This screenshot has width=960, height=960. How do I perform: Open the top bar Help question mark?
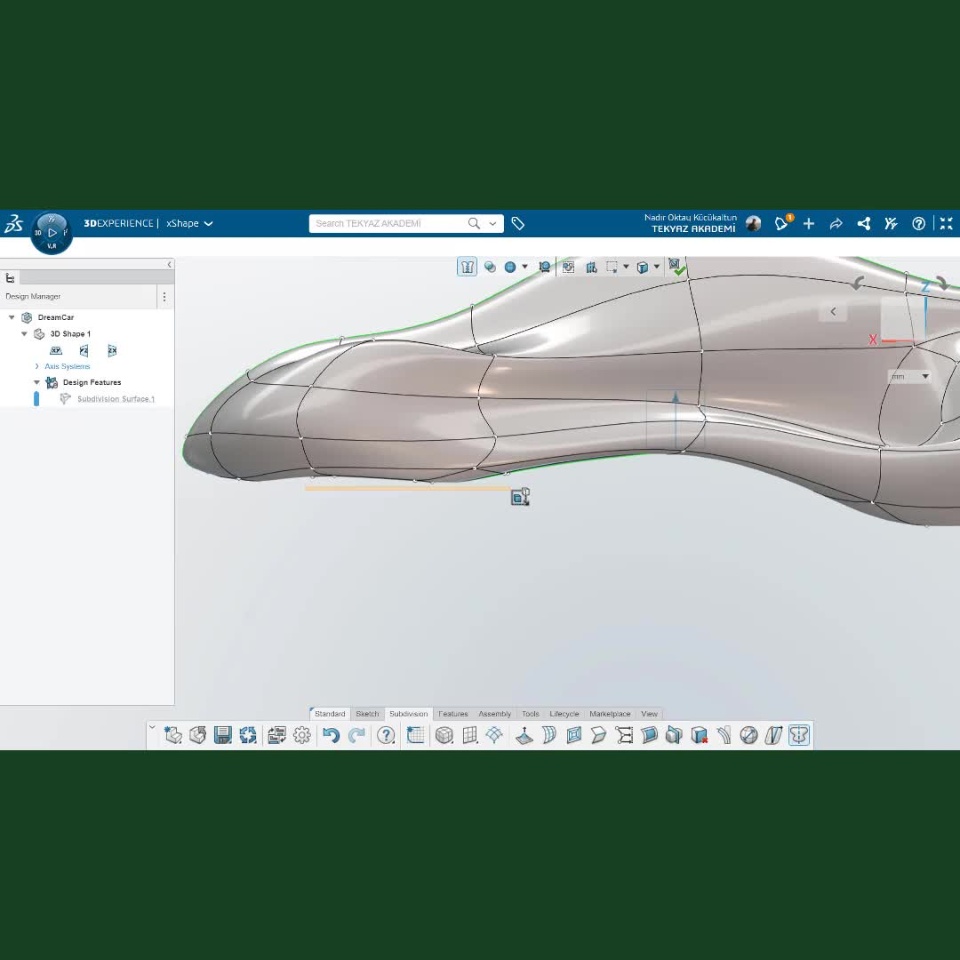(x=918, y=224)
